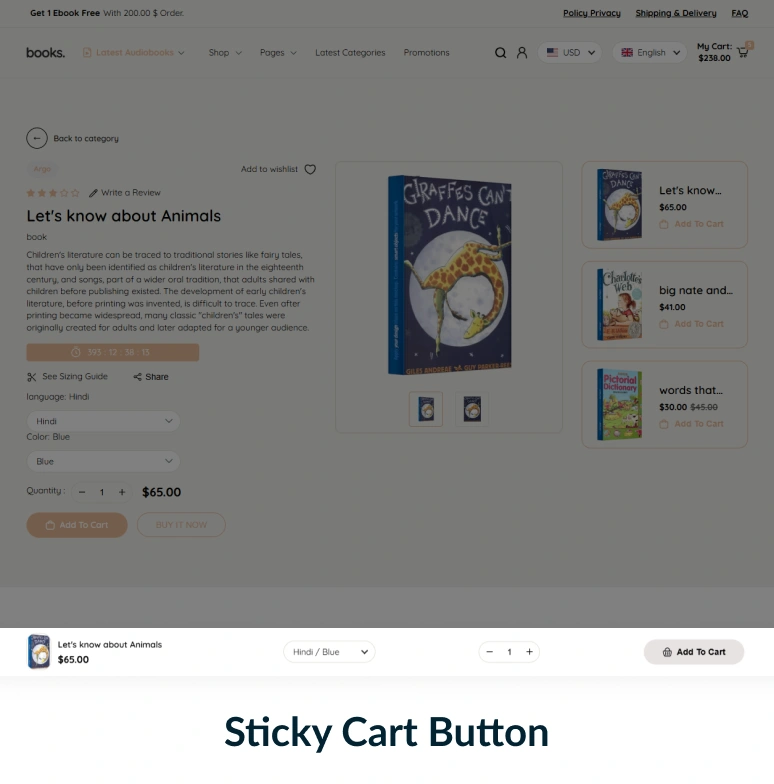
Task: Expand the USD currency dropdown
Action: pos(570,52)
